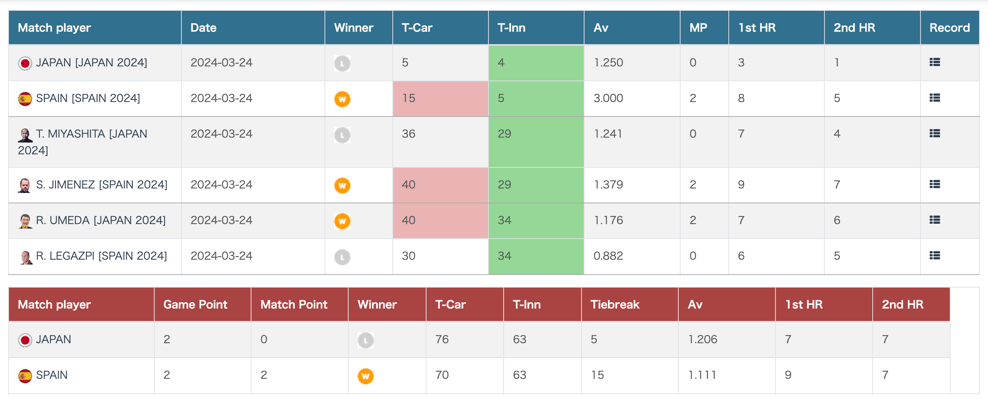Click orange winner badge in R. Umeda row
Screen dimensions: 988x400
(342, 221)
